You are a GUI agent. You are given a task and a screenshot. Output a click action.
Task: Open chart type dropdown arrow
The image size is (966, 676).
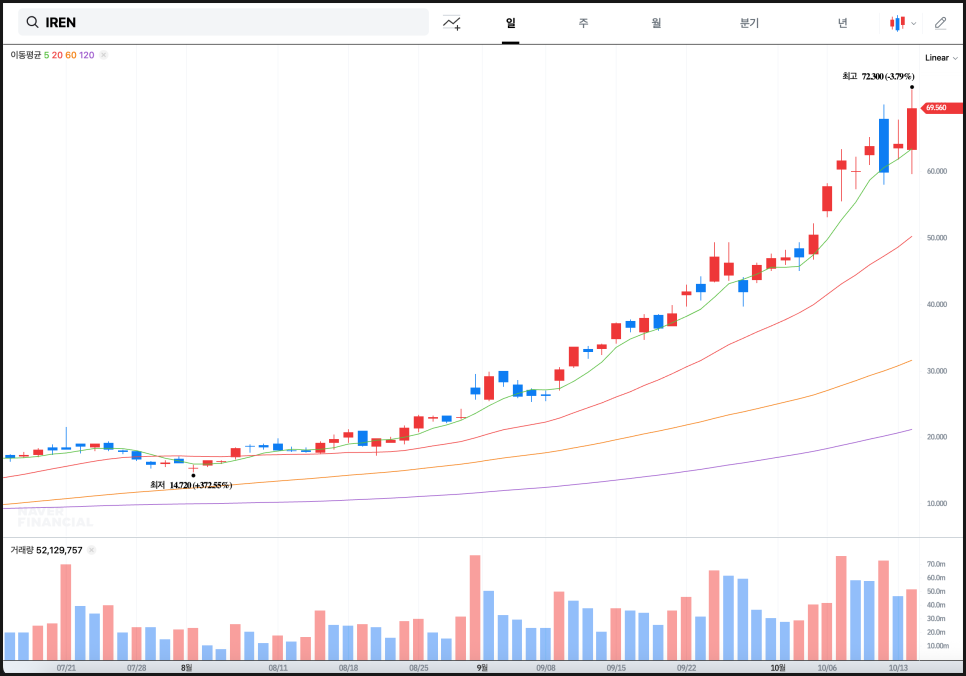tap(914, 23)
